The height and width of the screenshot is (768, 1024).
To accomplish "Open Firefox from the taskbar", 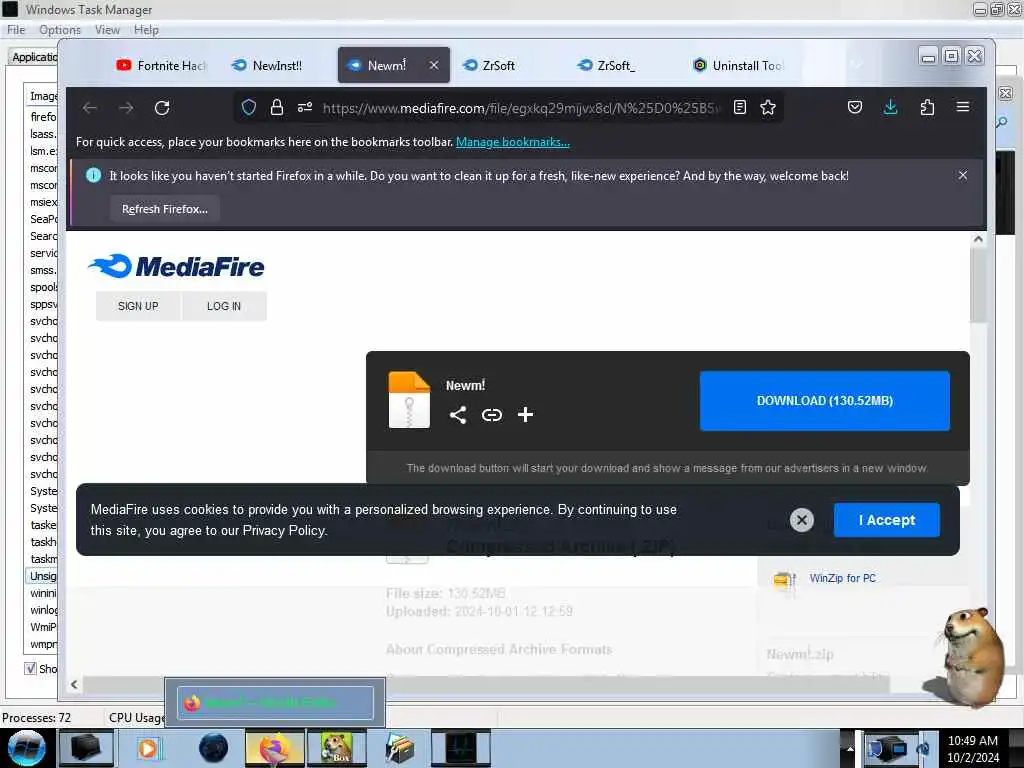I will click(275, 748).
